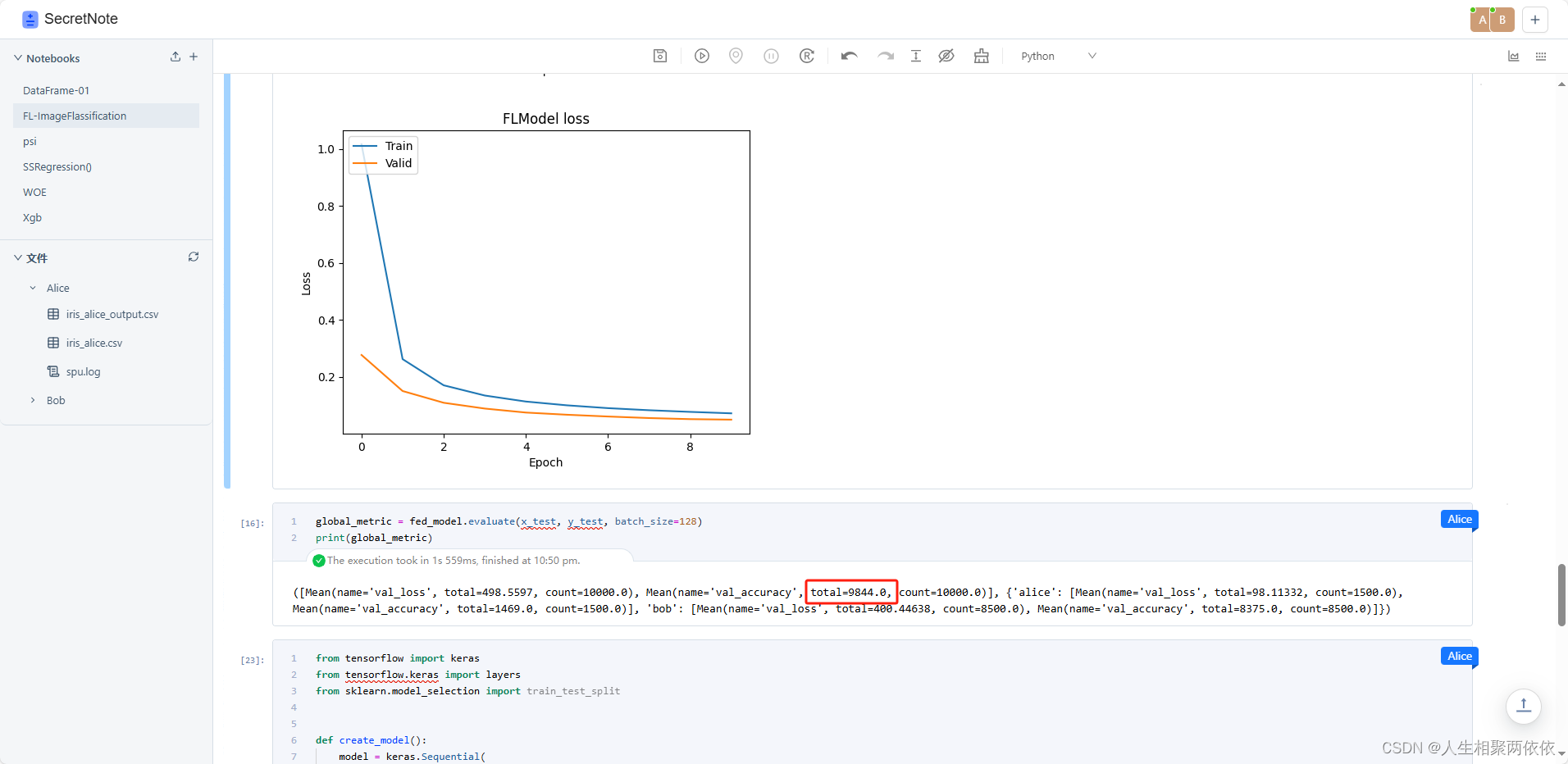The width and height of the screenshot is (1568, 764).
Task: Click the vertical scrollbar thumb
Action: (x=1561, y=595)
